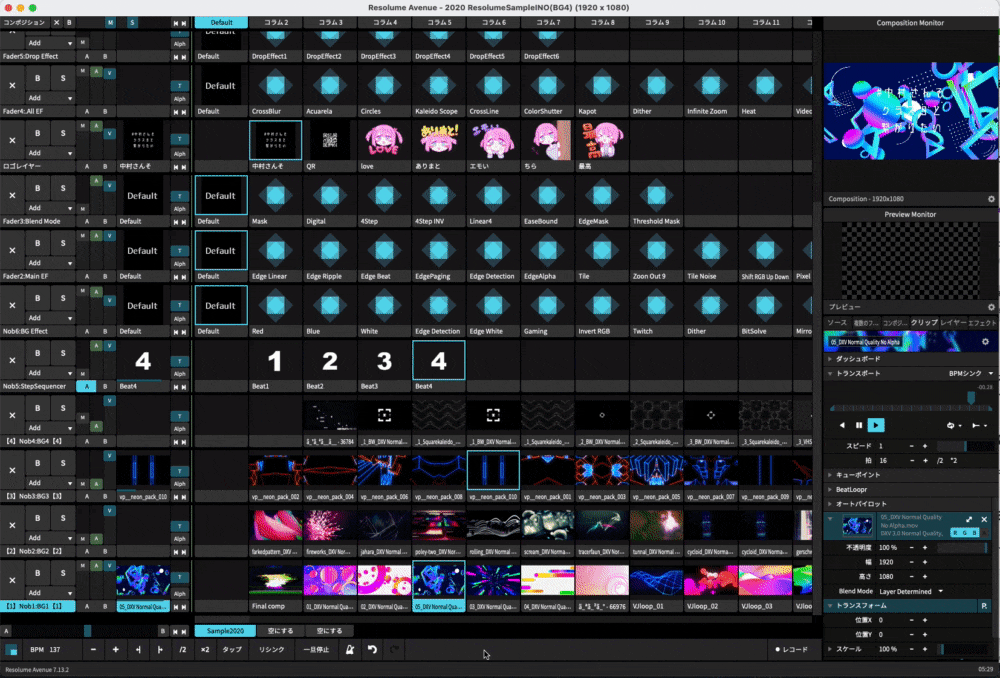Click the スピード slider in the transport panel

965,446
